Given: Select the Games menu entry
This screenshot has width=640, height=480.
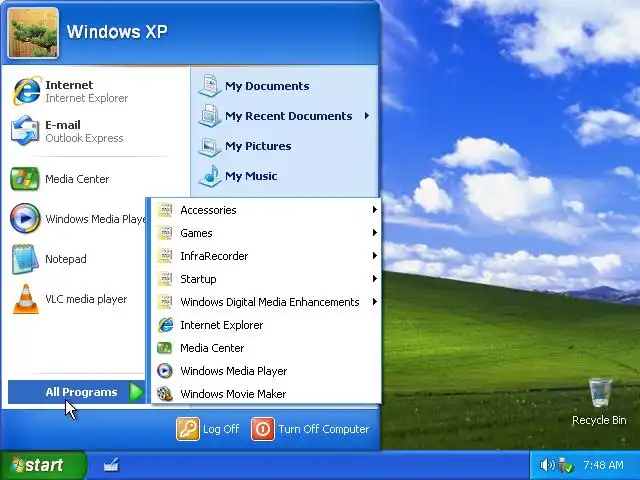Looking at the screenshot, I should point(266,233).
